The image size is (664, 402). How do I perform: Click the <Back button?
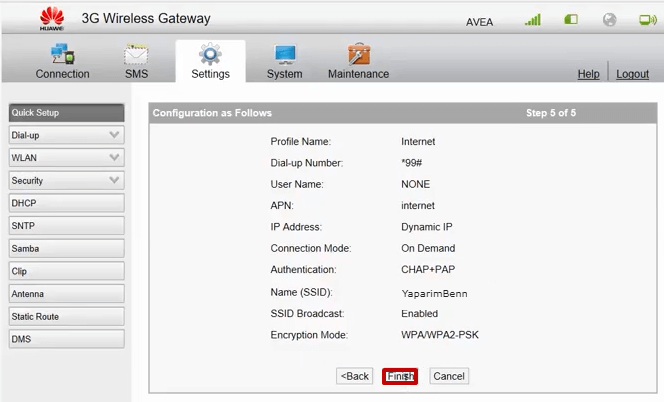pos(354,376)
